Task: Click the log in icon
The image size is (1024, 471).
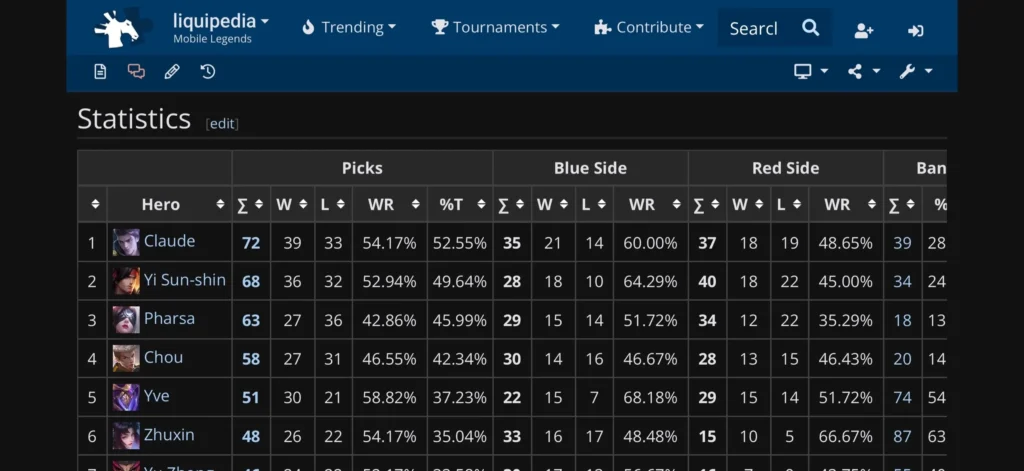Action: click(915, 30)
